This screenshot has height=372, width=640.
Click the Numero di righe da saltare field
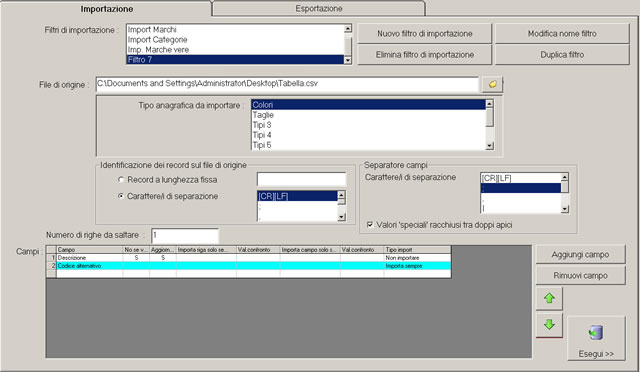point(185,236)
